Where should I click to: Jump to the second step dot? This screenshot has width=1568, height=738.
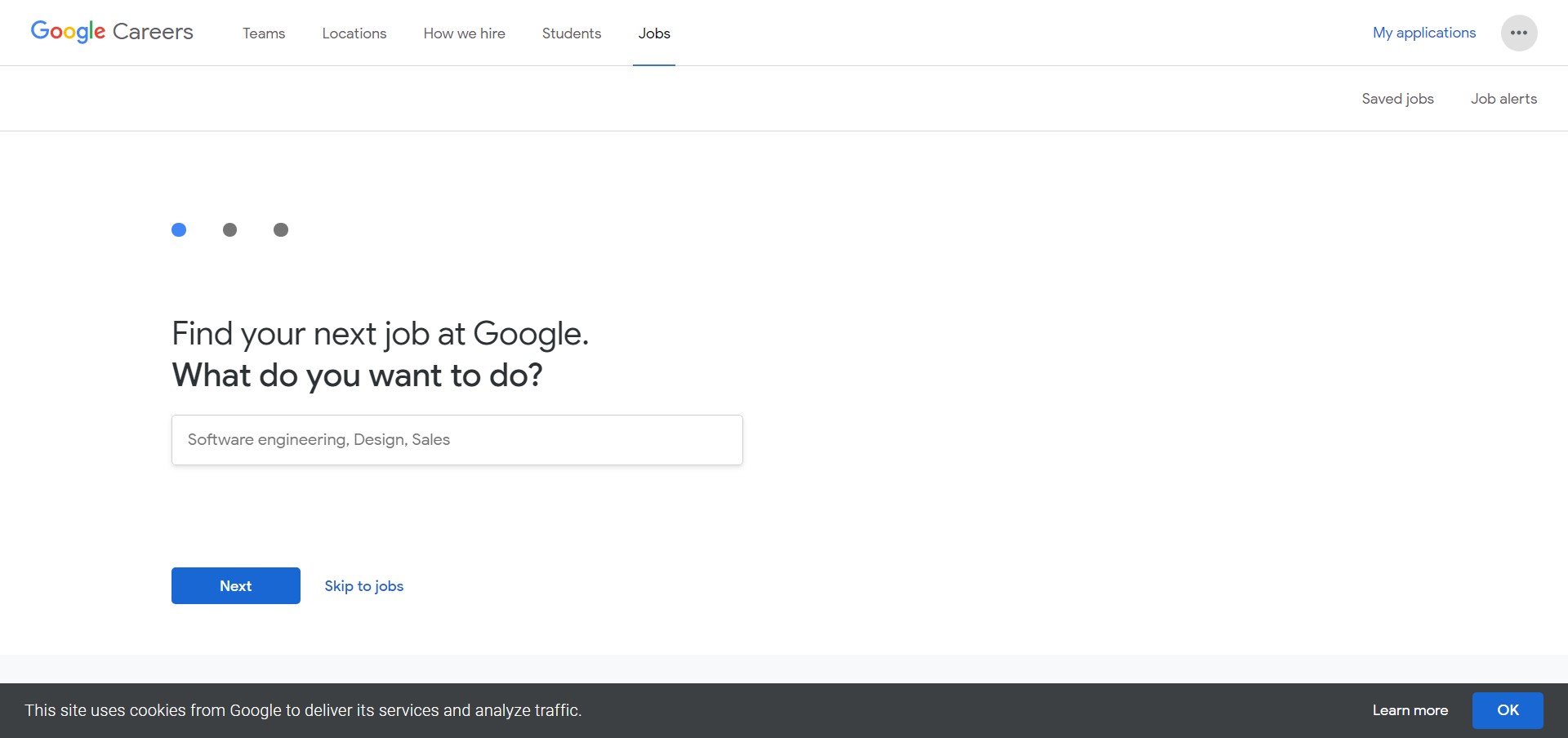(x=229, y=229)
